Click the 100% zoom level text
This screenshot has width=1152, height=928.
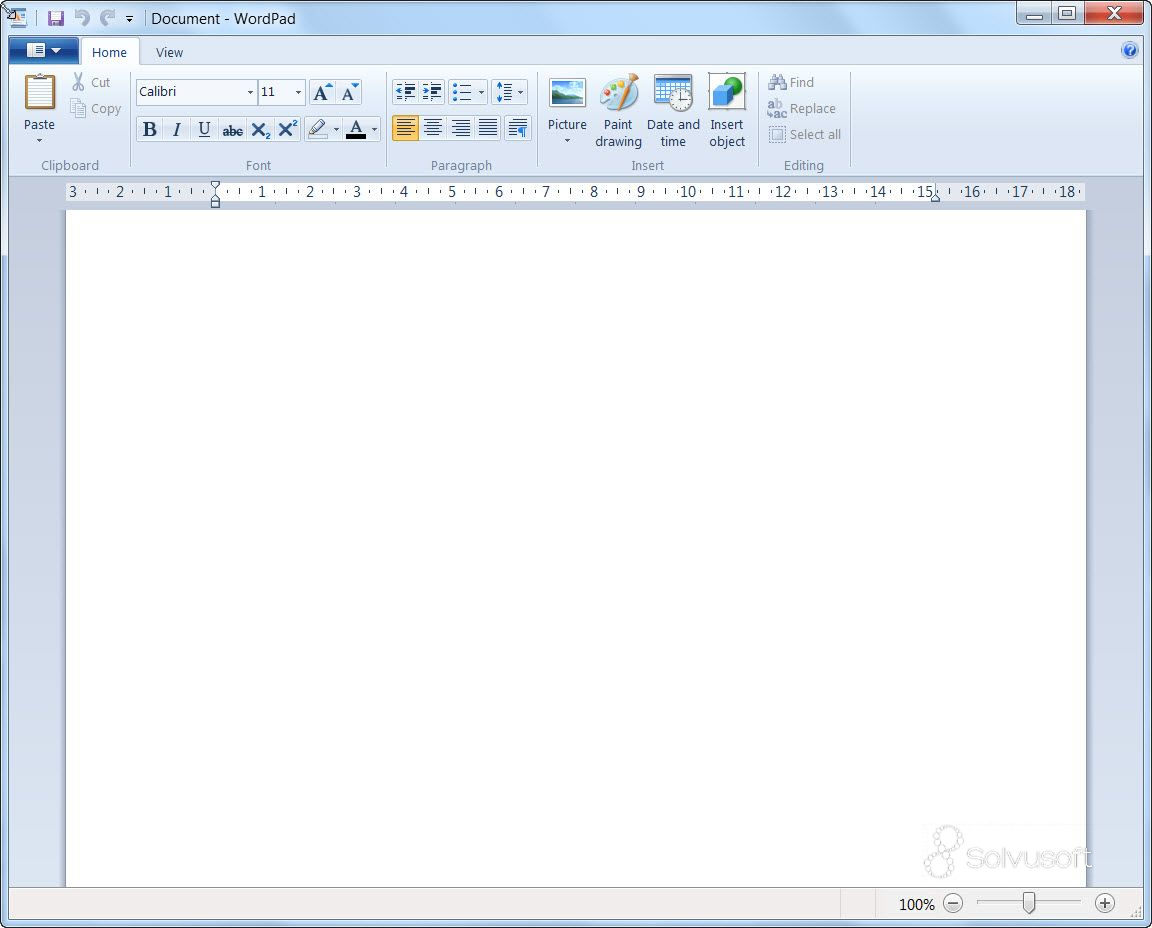pyautogui.click(x=917, y=904)
